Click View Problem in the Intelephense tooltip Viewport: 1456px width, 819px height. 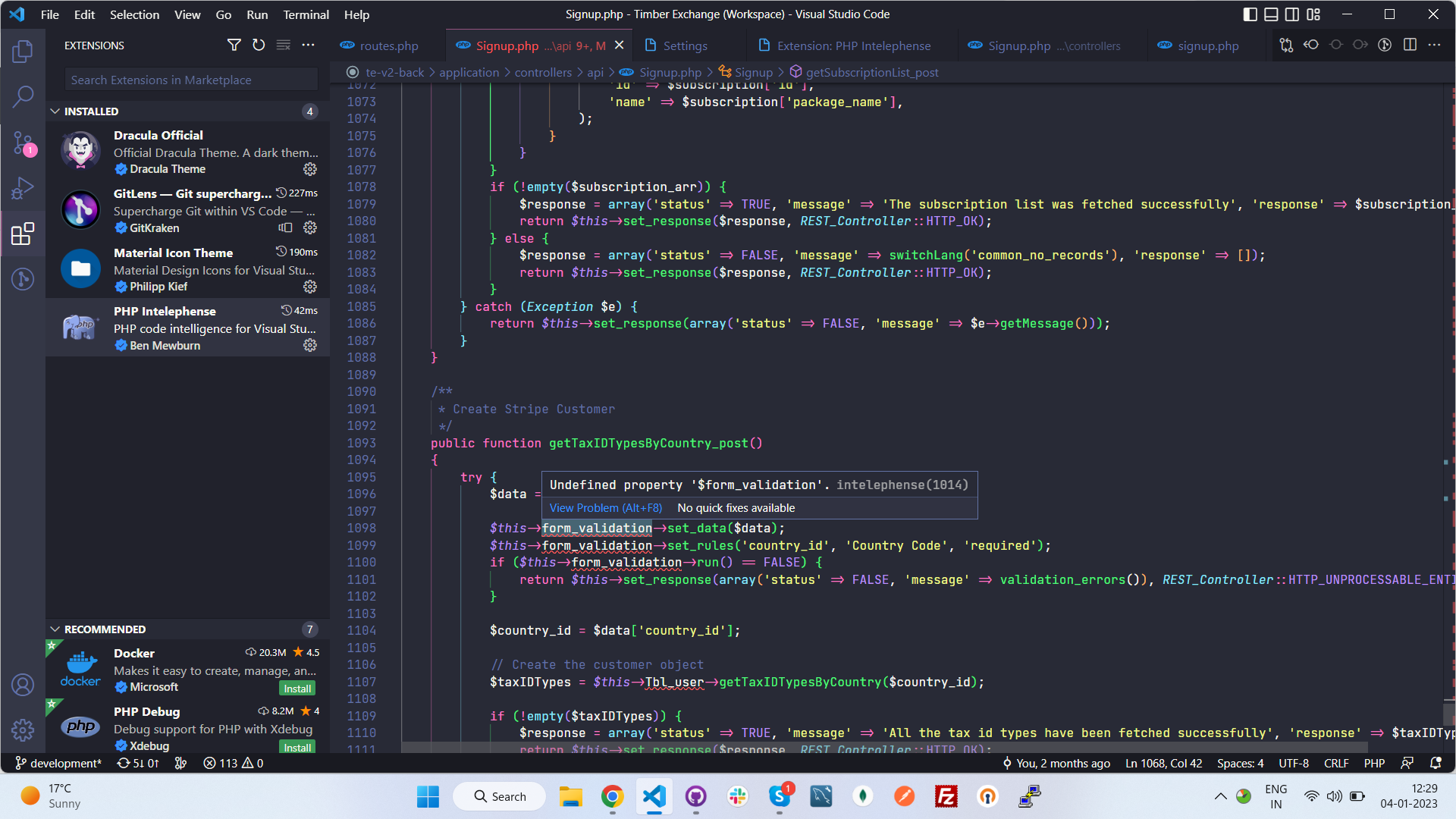(605, 507)
